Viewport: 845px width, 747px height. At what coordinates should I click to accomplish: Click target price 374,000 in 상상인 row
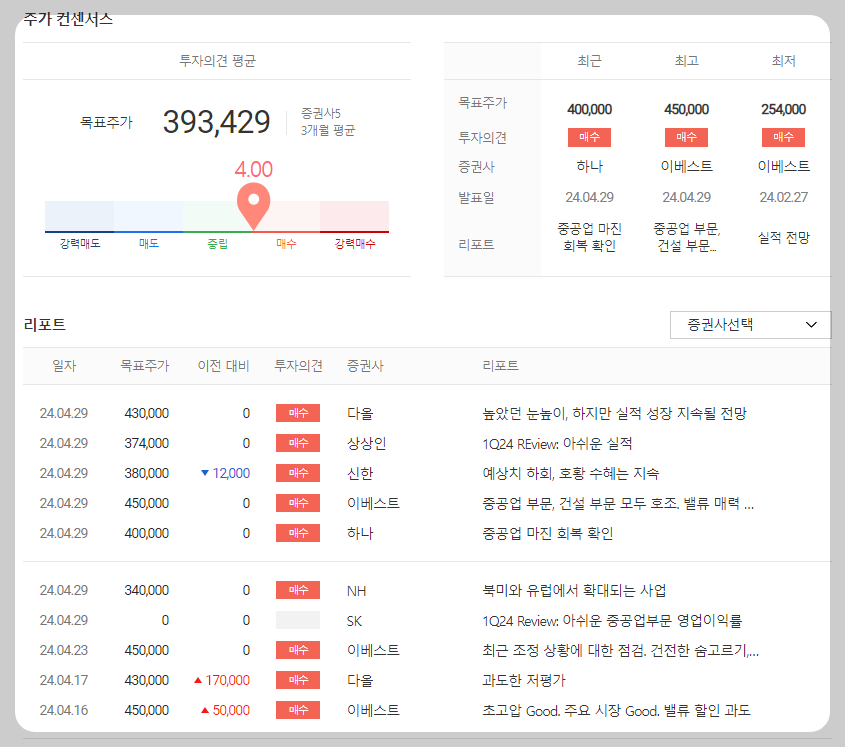(147, 443)
